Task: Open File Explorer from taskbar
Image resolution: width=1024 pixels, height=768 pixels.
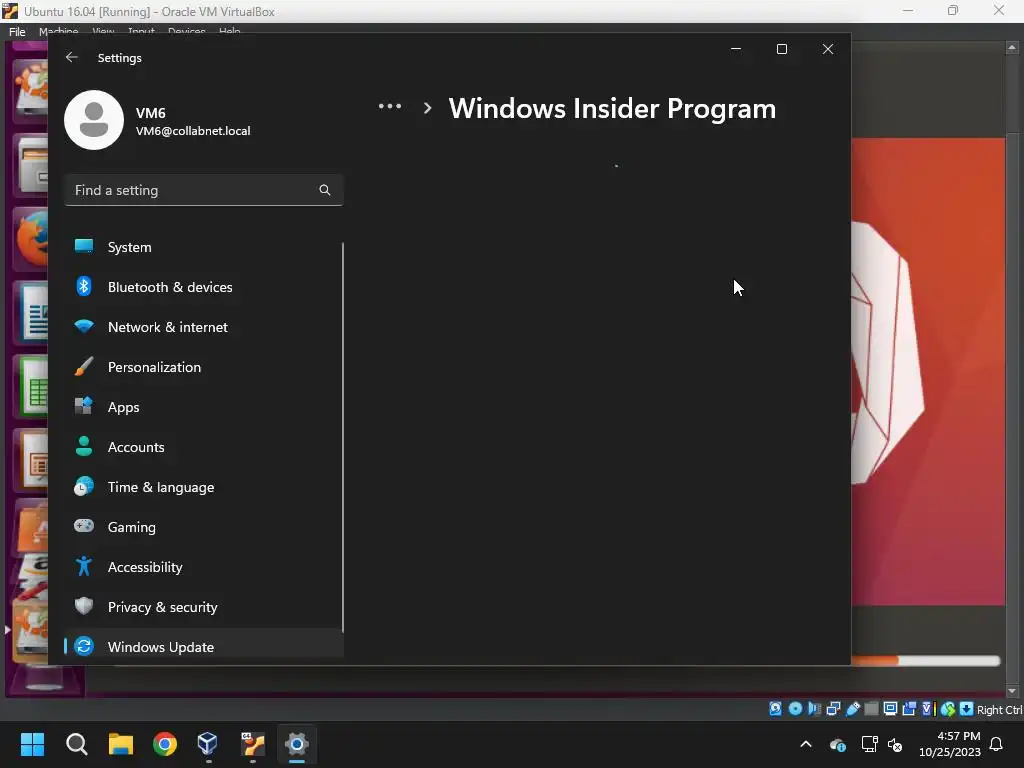Action: click(x=121, y=744)
